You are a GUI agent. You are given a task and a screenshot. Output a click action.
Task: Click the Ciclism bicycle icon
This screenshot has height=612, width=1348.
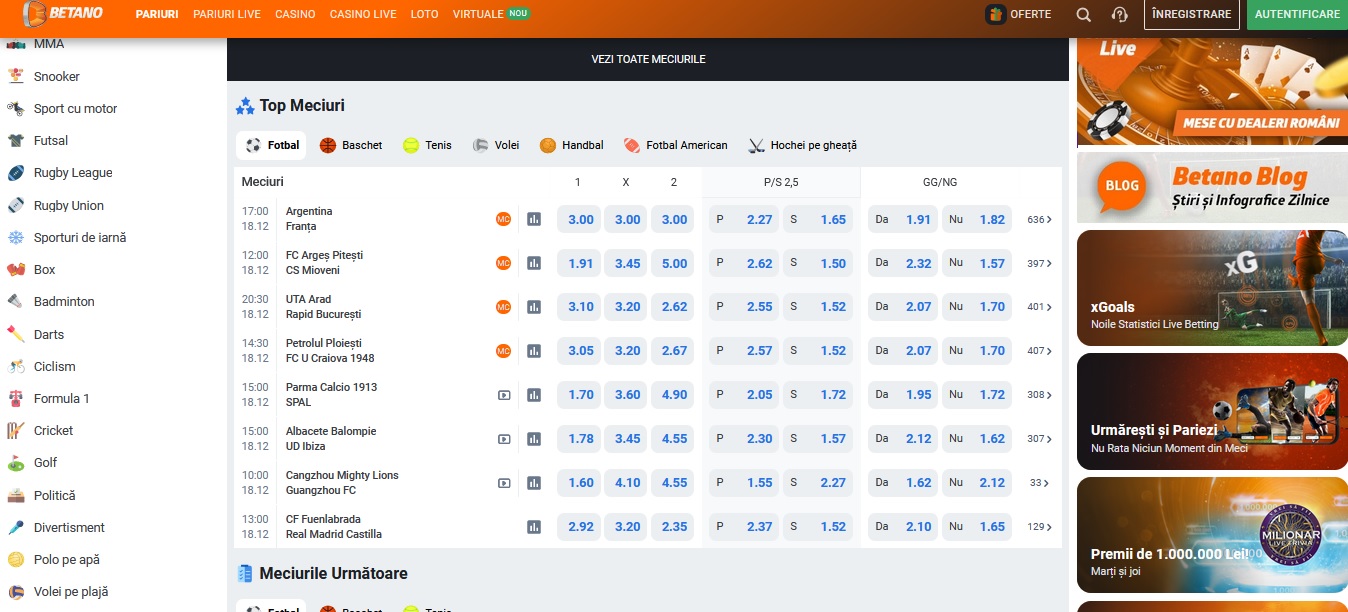[16, 366]
